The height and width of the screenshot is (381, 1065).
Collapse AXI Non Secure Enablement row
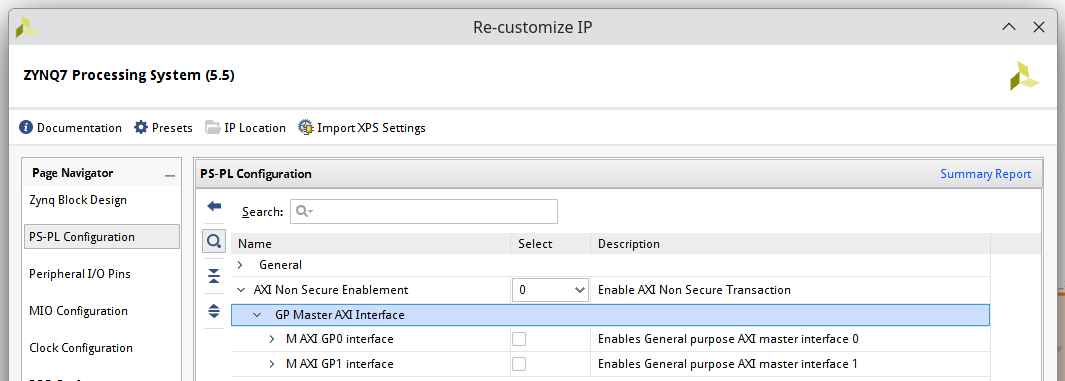click(x=240, y=290)
